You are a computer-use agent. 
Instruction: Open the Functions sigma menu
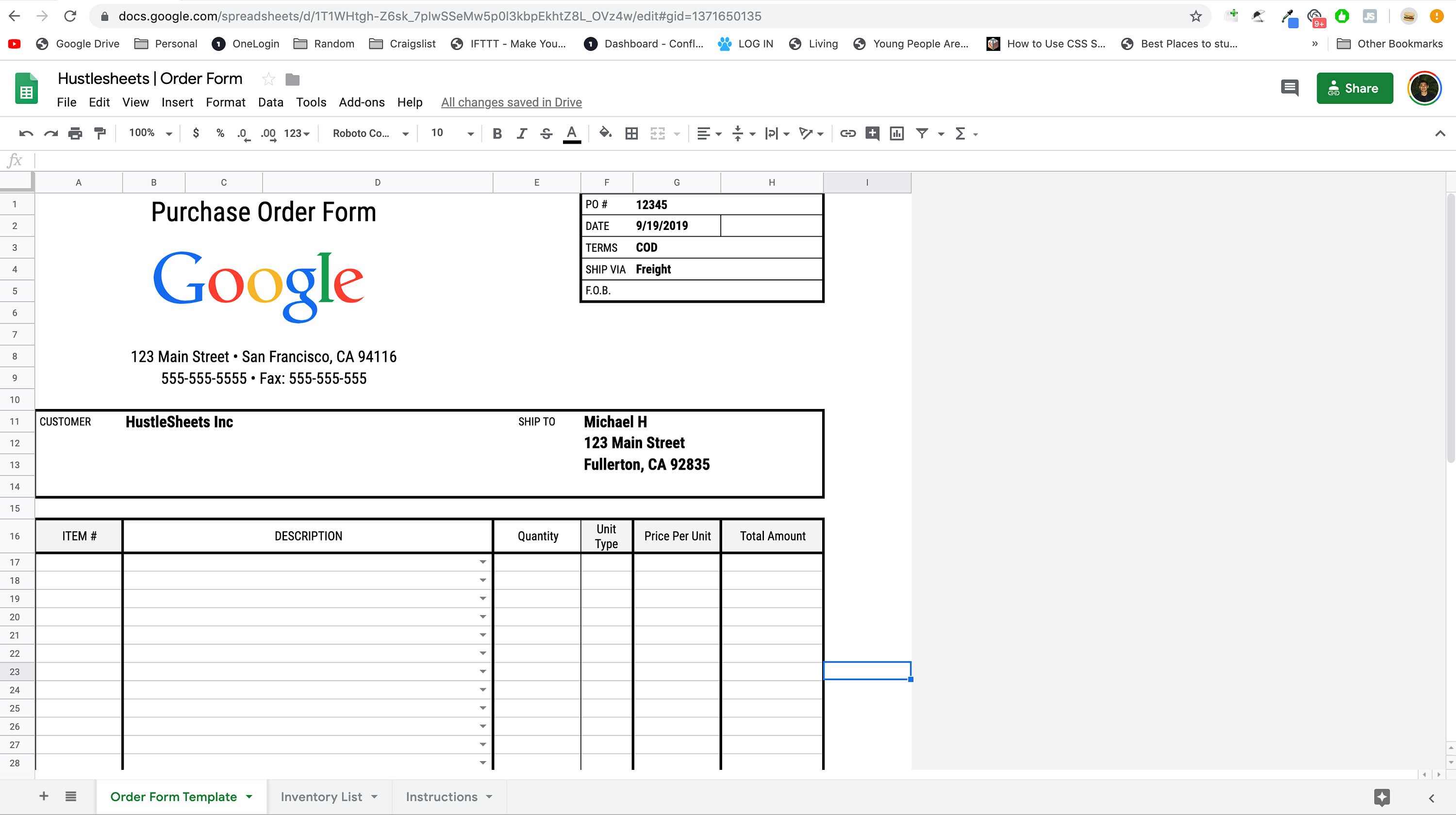[965, 134]
